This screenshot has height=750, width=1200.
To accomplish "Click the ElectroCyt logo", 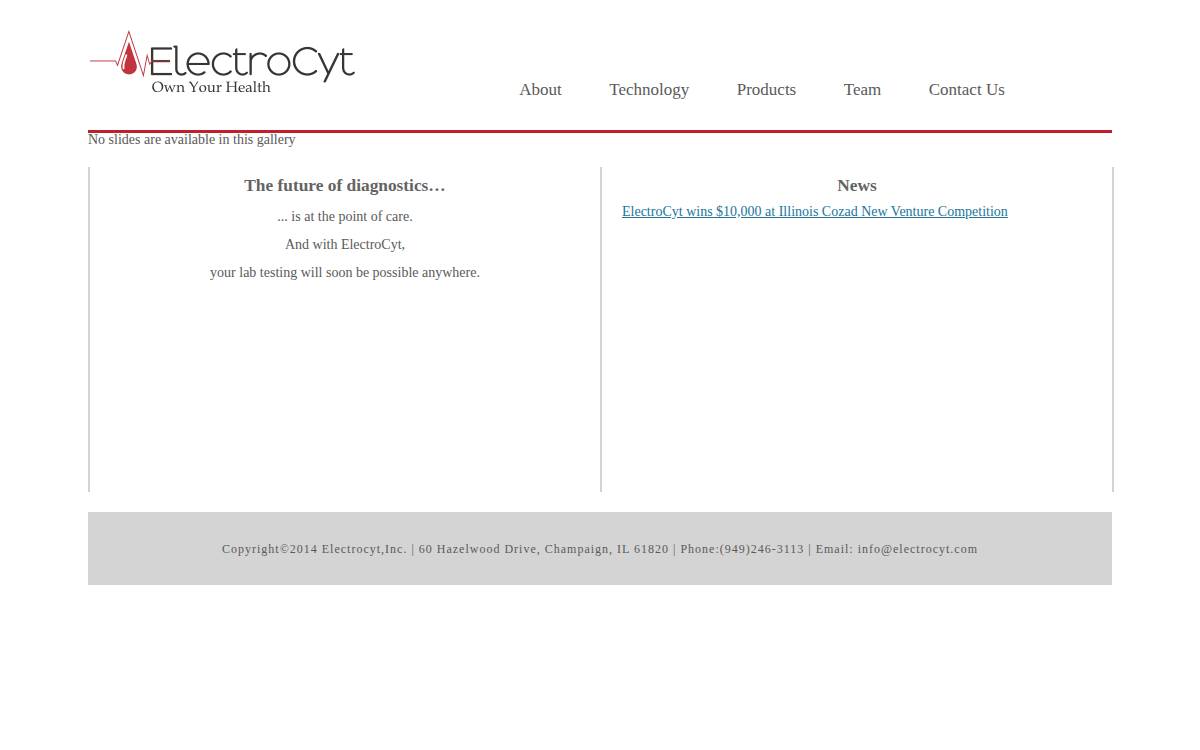I will 222,63.
